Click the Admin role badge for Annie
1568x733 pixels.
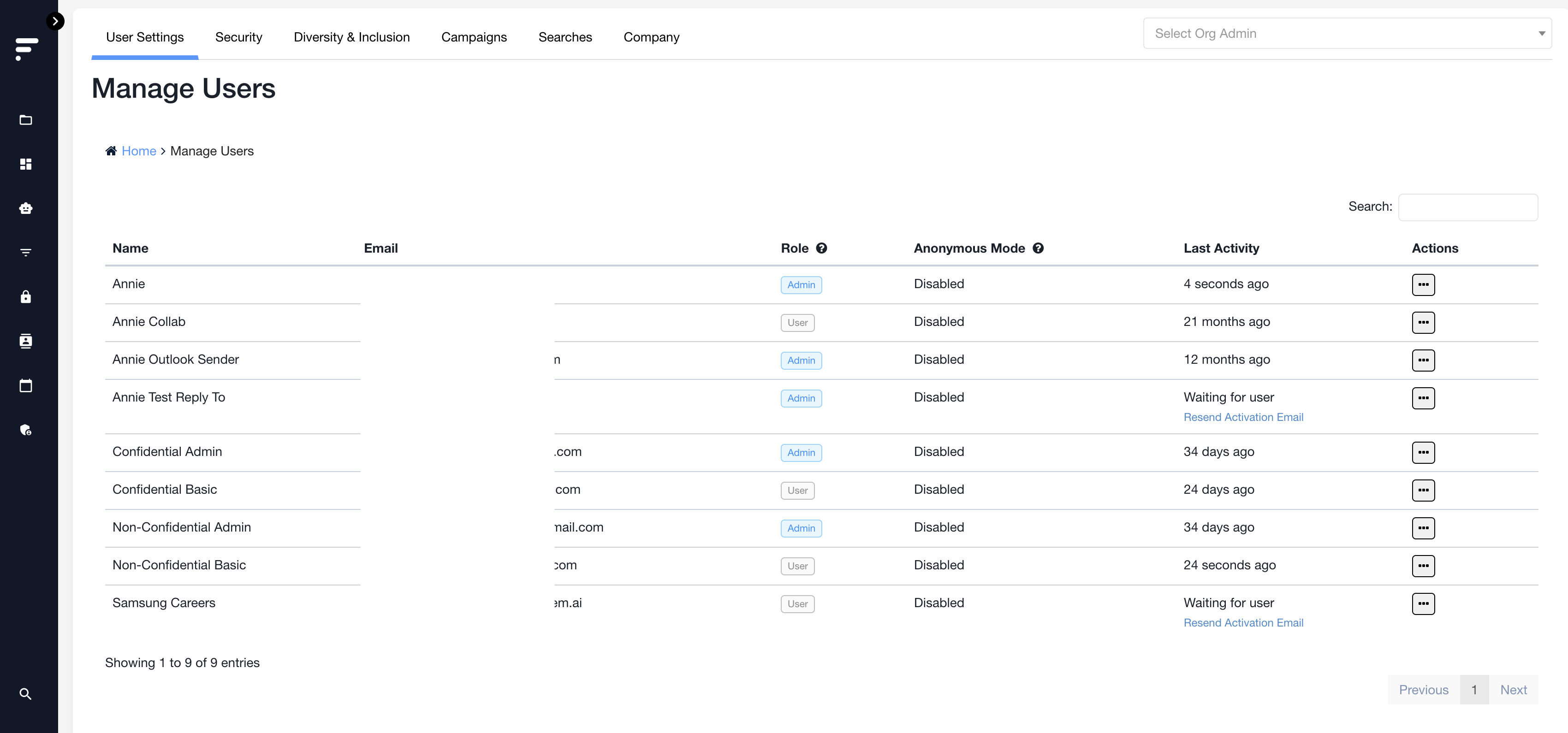point(801,285)
